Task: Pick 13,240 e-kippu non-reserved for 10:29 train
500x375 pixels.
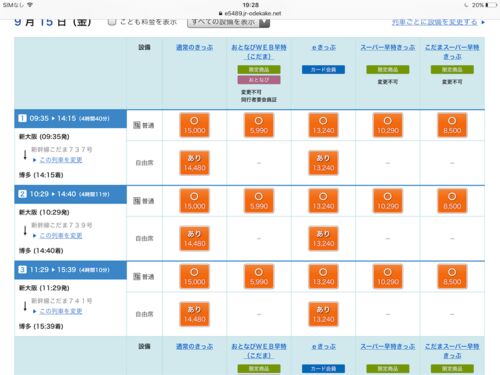Action: (323, 238)
